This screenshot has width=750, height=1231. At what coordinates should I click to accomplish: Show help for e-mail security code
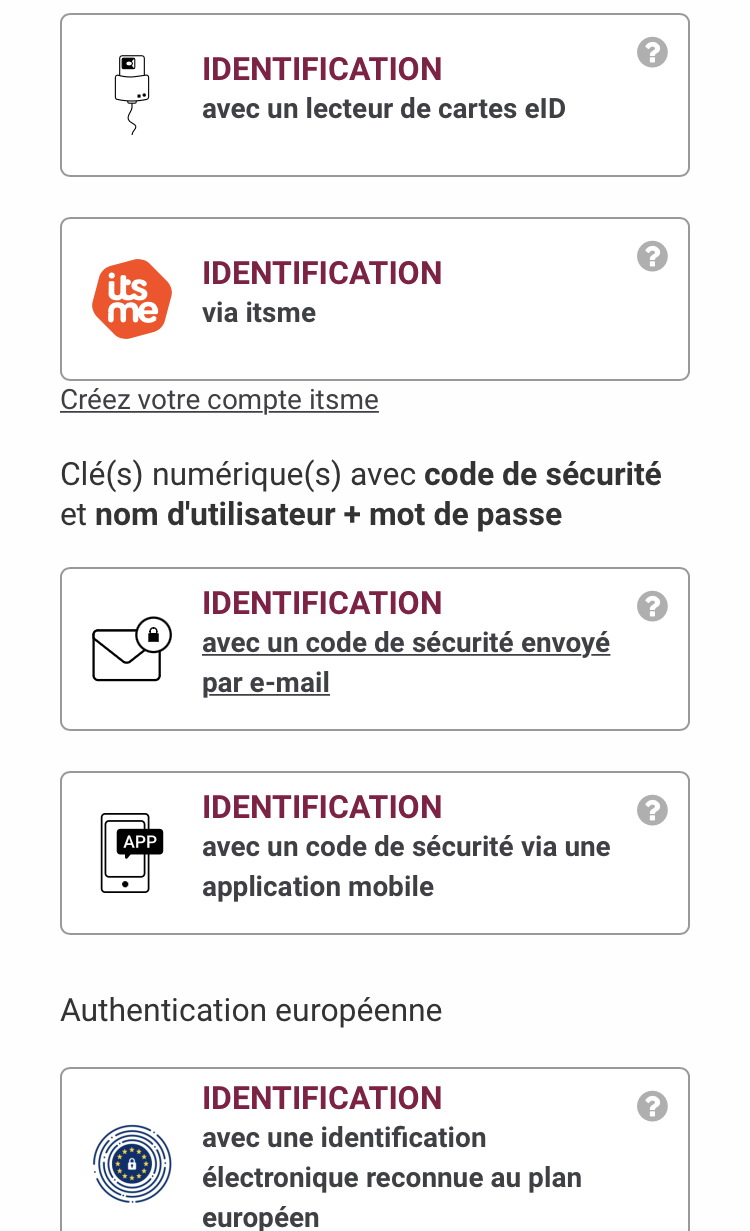(x=652, y=606)
